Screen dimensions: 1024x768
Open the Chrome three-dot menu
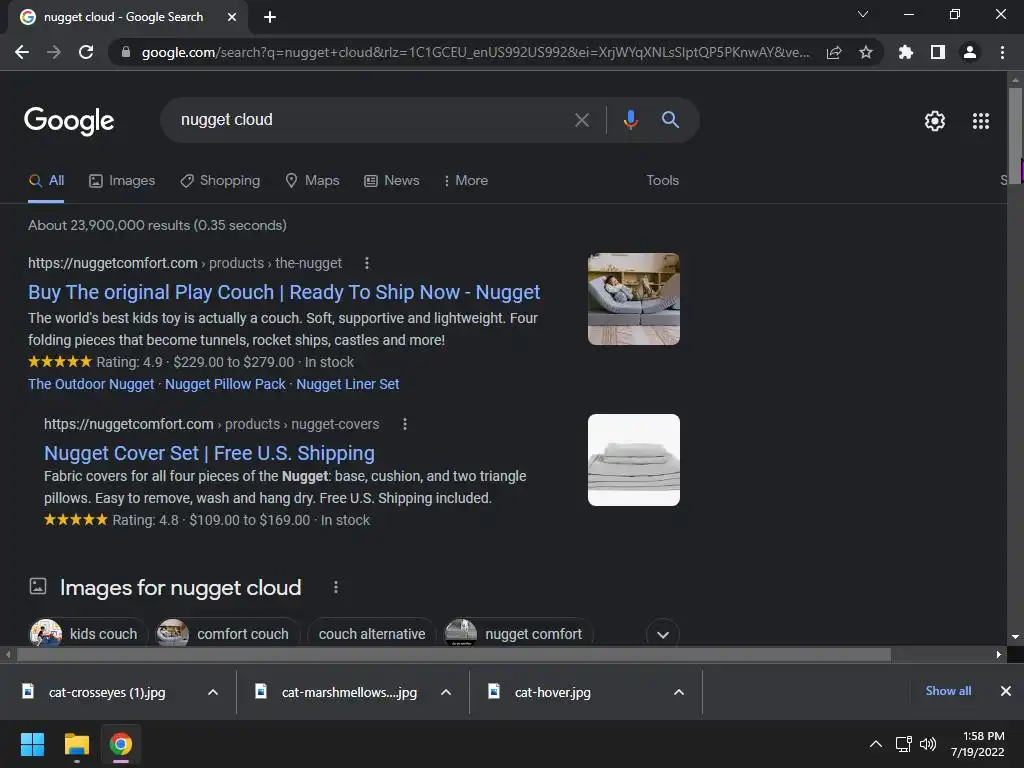pyautogui.click(x=1002, y=52)
